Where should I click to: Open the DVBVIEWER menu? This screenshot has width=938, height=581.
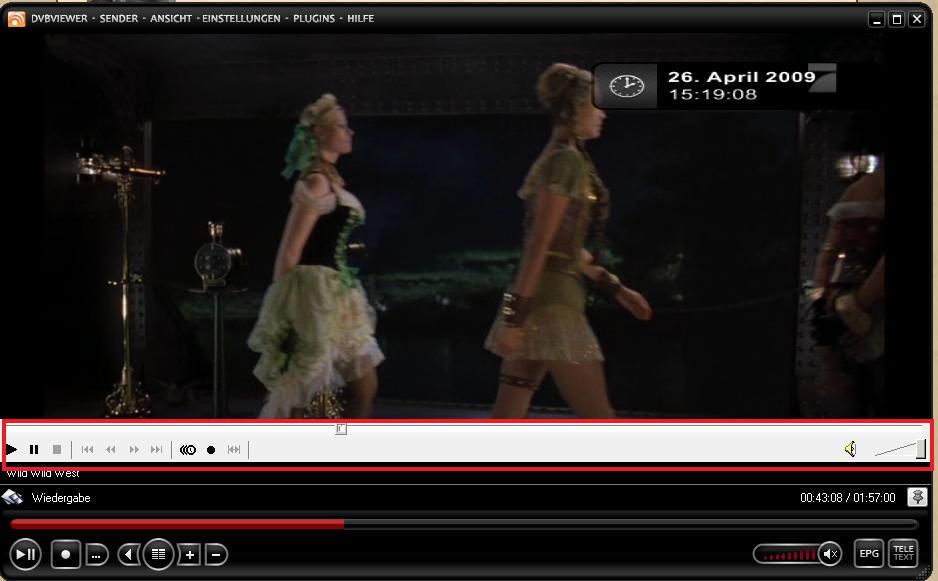click(x=59, y=19)
